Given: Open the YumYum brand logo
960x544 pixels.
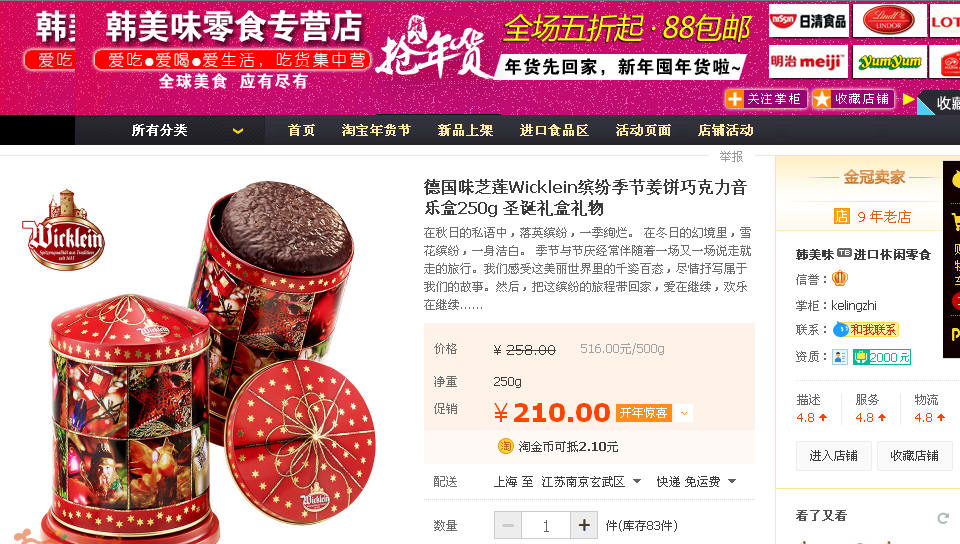Looking at the screenshot, I should (890, 62).
